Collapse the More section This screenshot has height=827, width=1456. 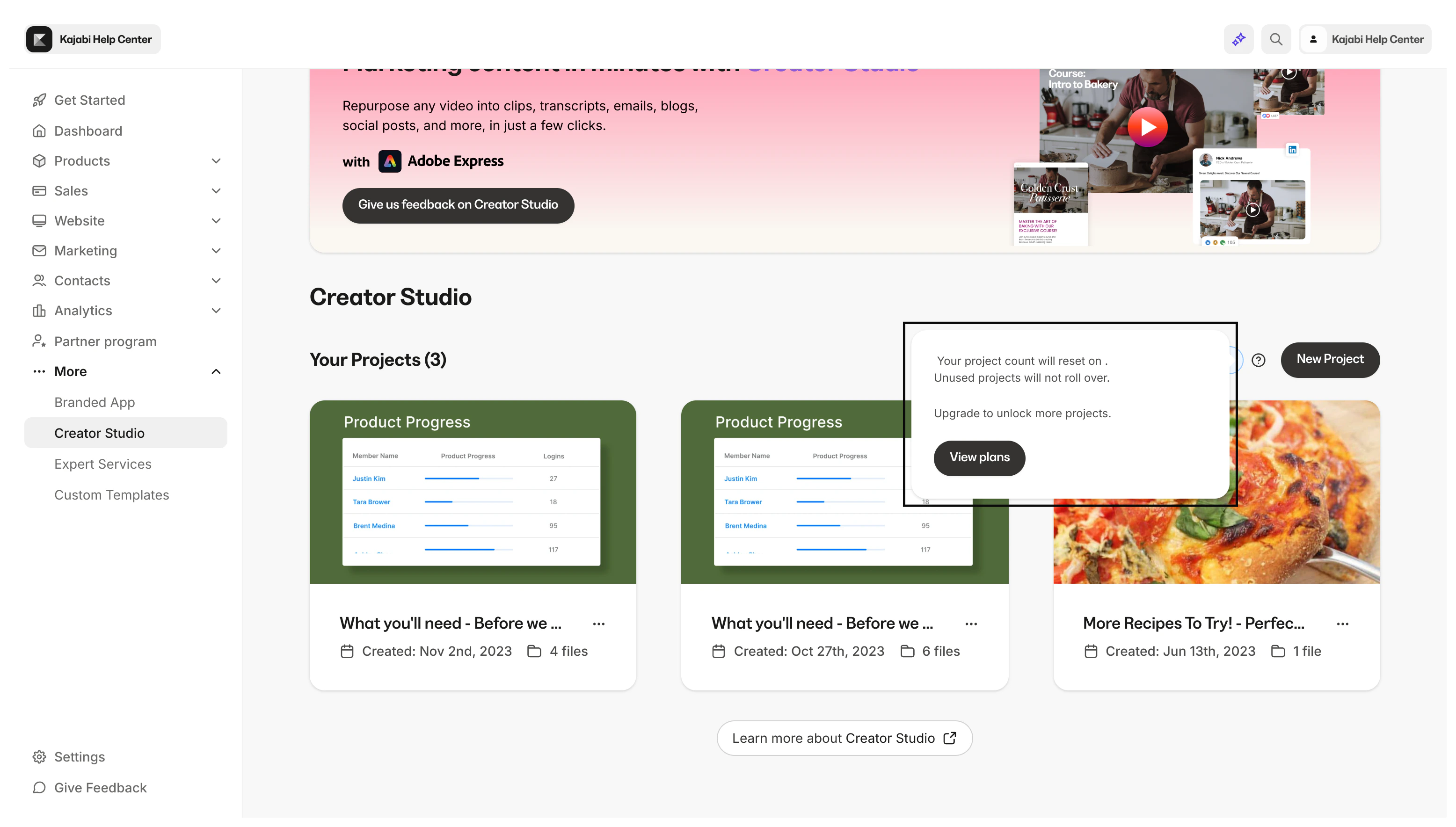(x=216, y=371)
